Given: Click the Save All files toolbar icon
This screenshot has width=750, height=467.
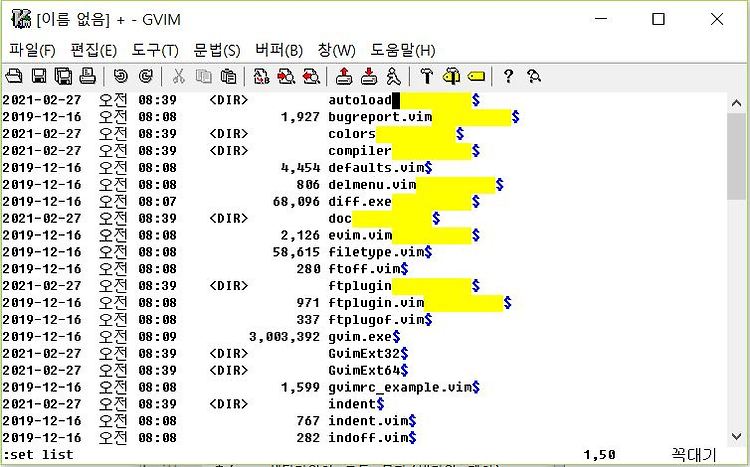Looking at the screenshot, I should click(x=63, y=76).
